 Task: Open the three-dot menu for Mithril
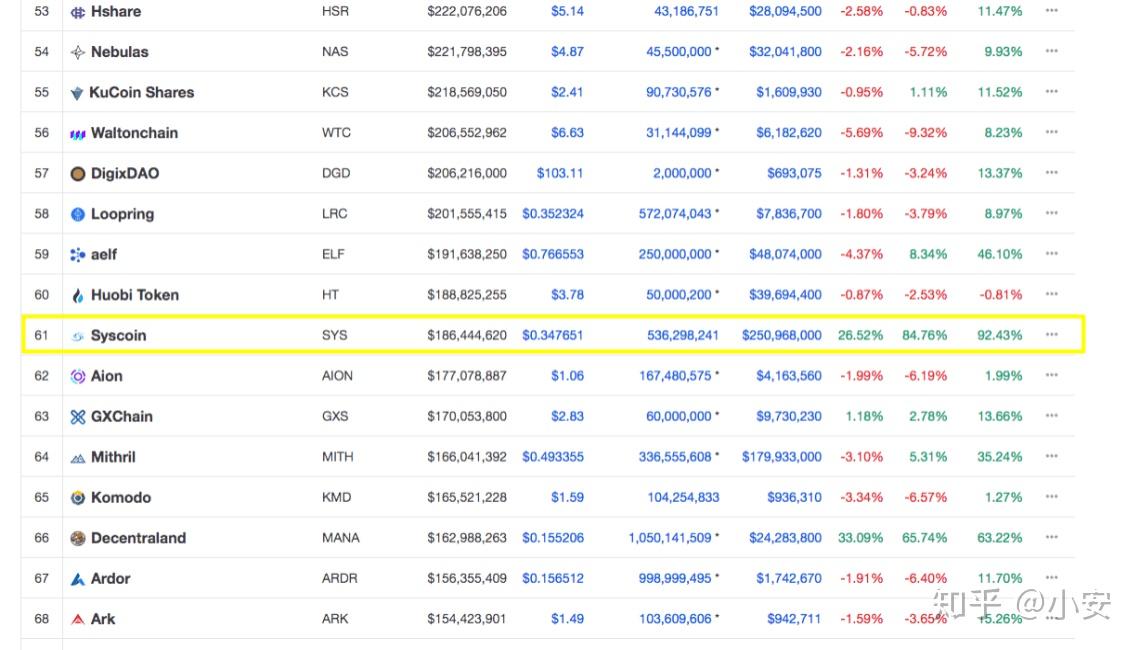click(x=1051, y=456)
